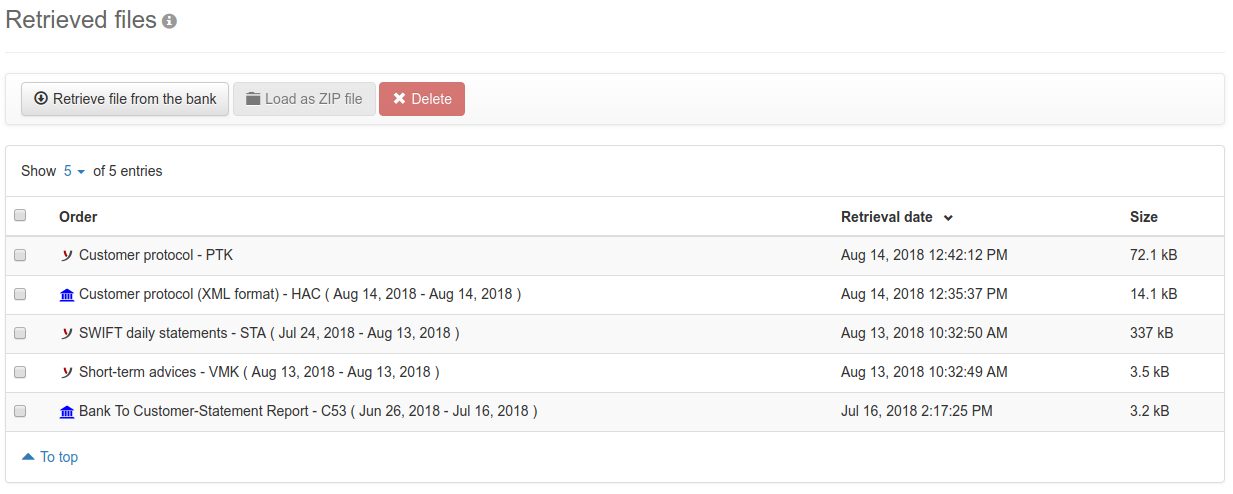Screen dimensions: 1233x494
Task: Open Short-term advices - VMK entry
Action: [x=259, y=372]
